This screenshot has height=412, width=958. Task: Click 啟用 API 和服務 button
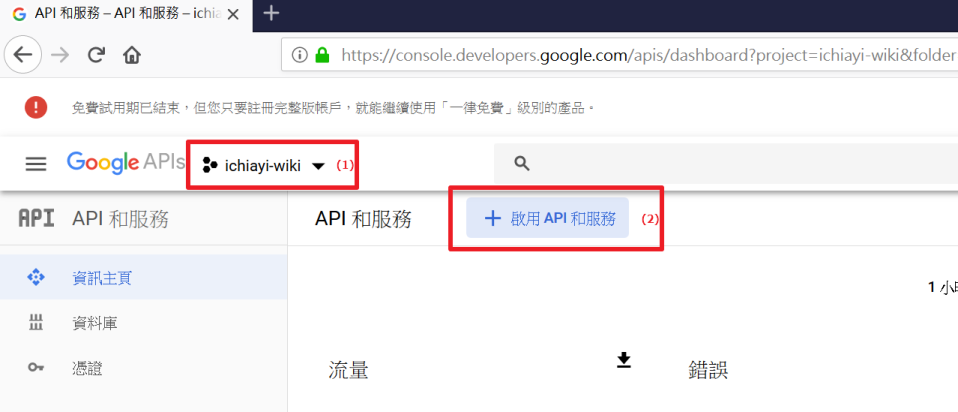tap(547, 218)
